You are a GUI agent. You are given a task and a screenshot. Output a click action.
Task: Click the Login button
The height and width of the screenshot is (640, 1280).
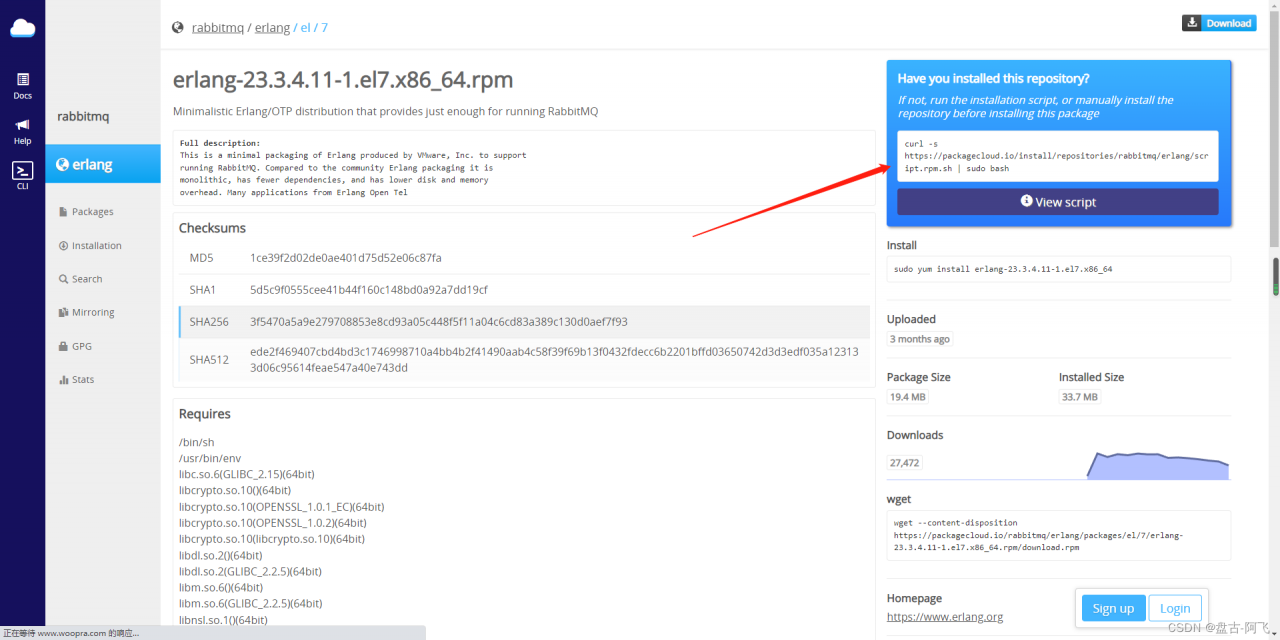tap(1175, 608)
